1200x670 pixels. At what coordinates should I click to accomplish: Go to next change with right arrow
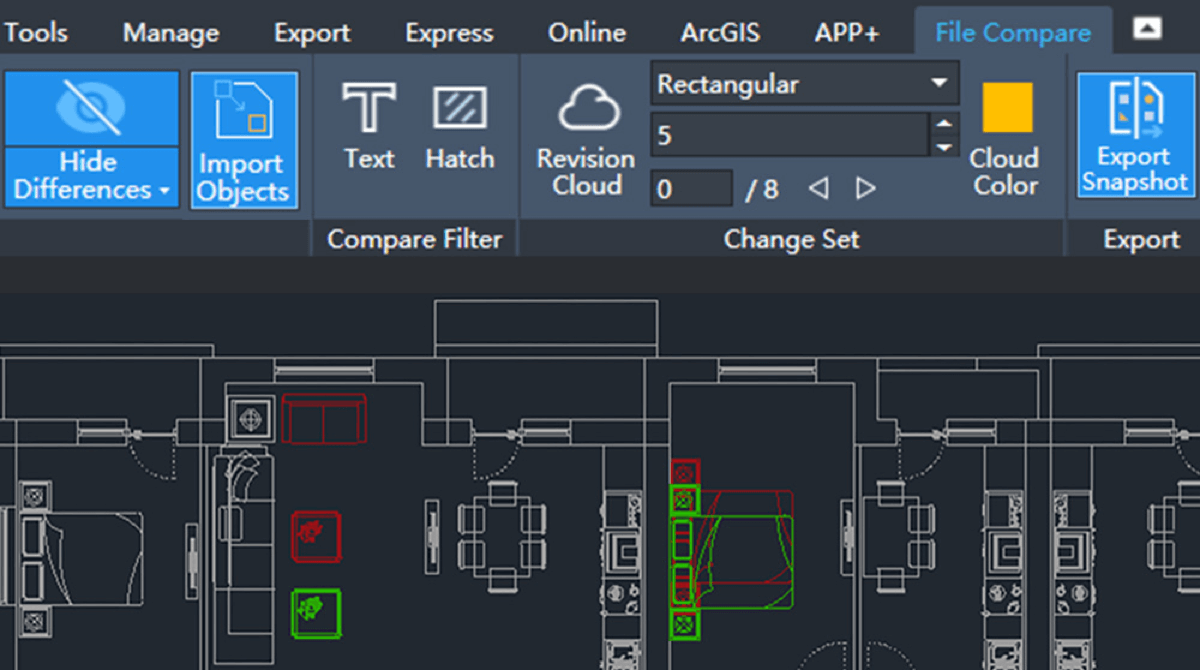tap(866, 188)
